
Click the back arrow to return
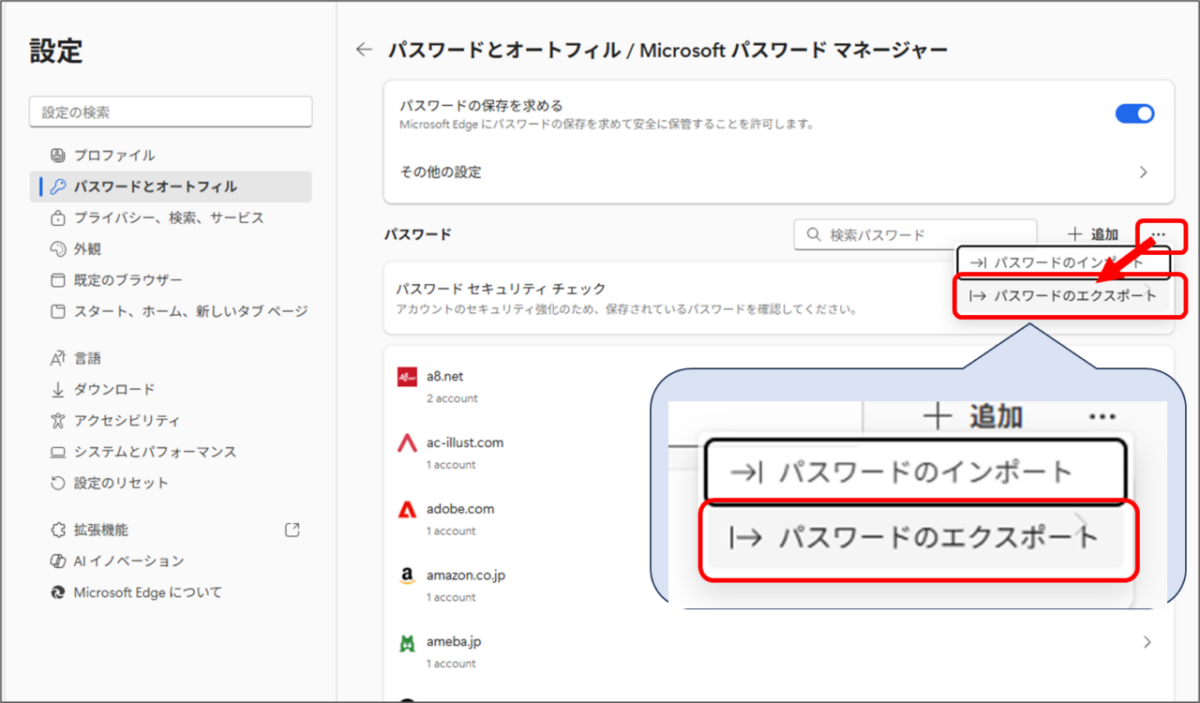point(364,49)
